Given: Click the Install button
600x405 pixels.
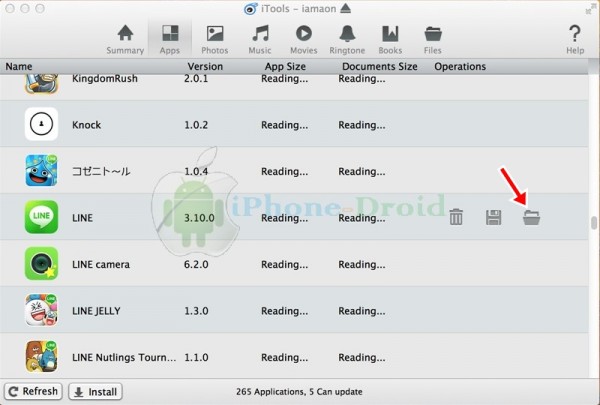Looking at the screenshot, I should tap(95, 392).
